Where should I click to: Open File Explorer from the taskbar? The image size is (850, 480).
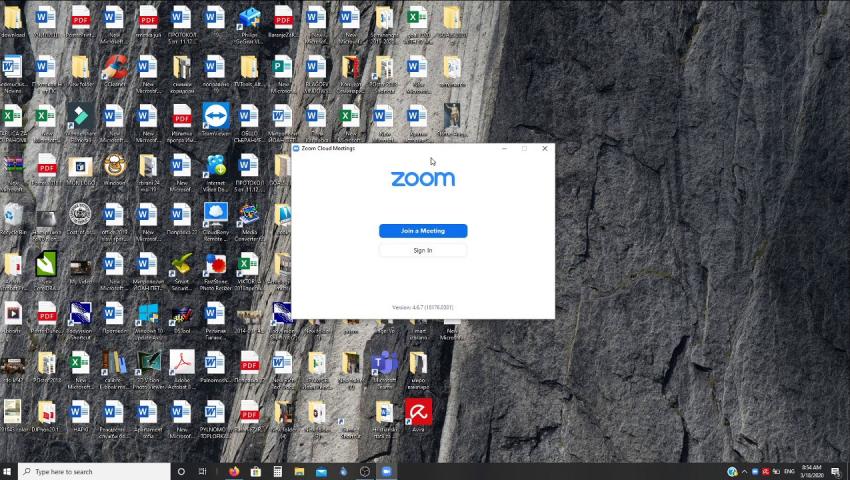pyautogui.click(x=299, y=471)
